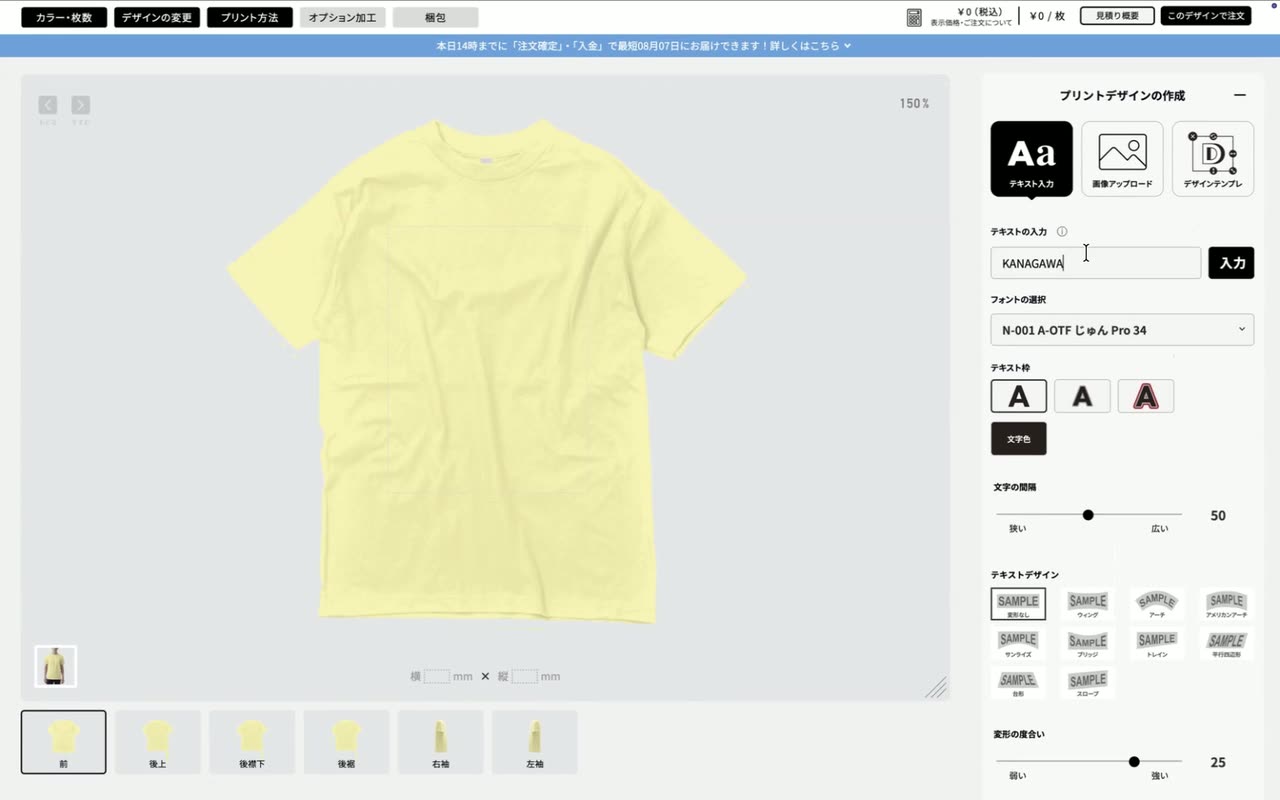Image resolution: width=1280 pixels, height=800 pixels.
Task: Select the 左袖 print area thumbnail
Action: (535, 742)
